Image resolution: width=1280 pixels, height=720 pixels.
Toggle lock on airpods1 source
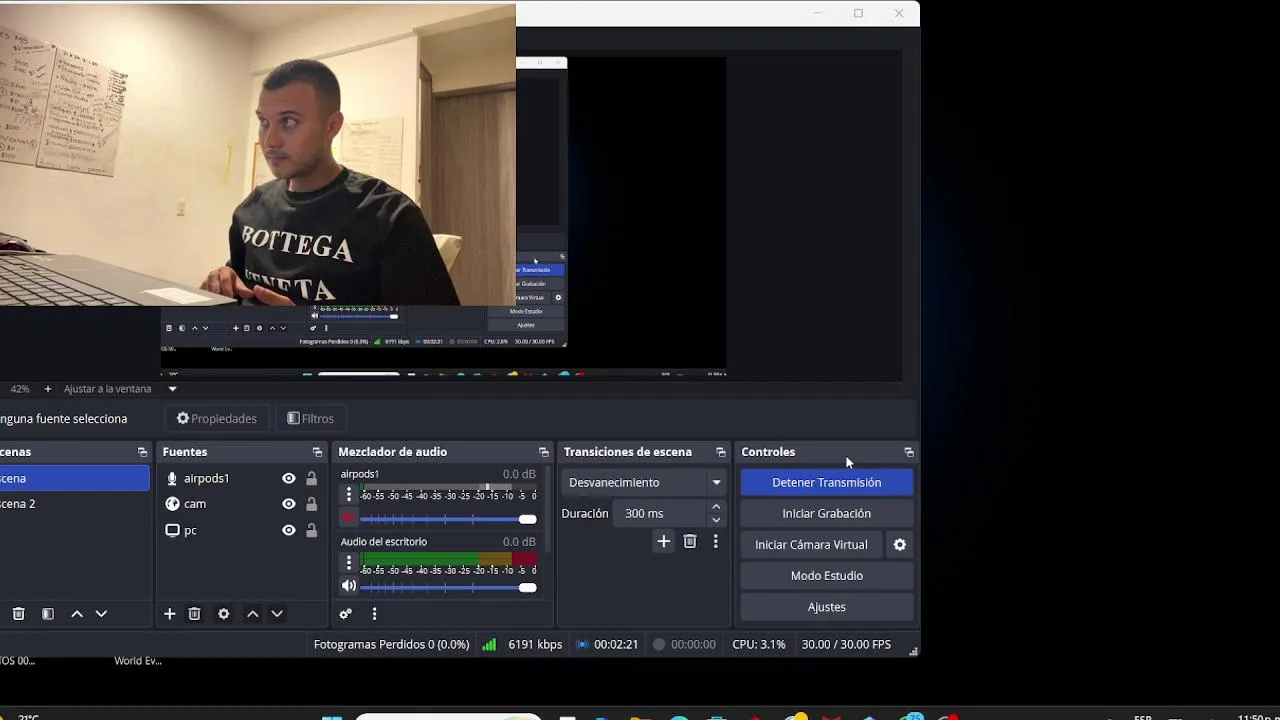[x=311, y=479]
